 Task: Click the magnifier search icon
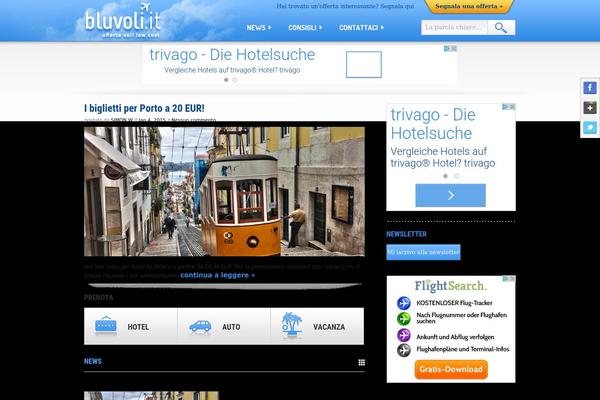pos(501,28)
